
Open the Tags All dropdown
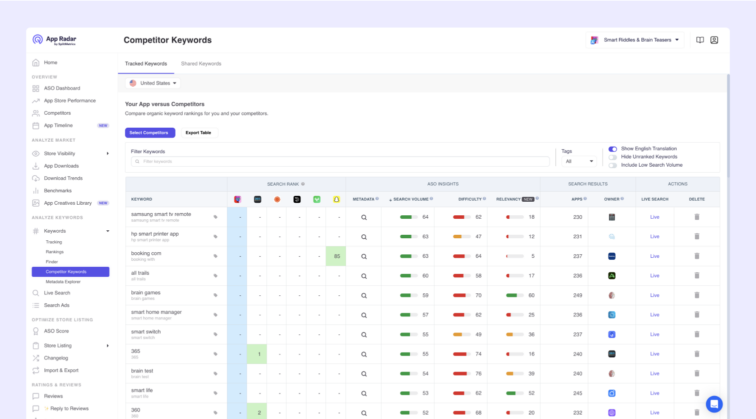pos(579,161)
